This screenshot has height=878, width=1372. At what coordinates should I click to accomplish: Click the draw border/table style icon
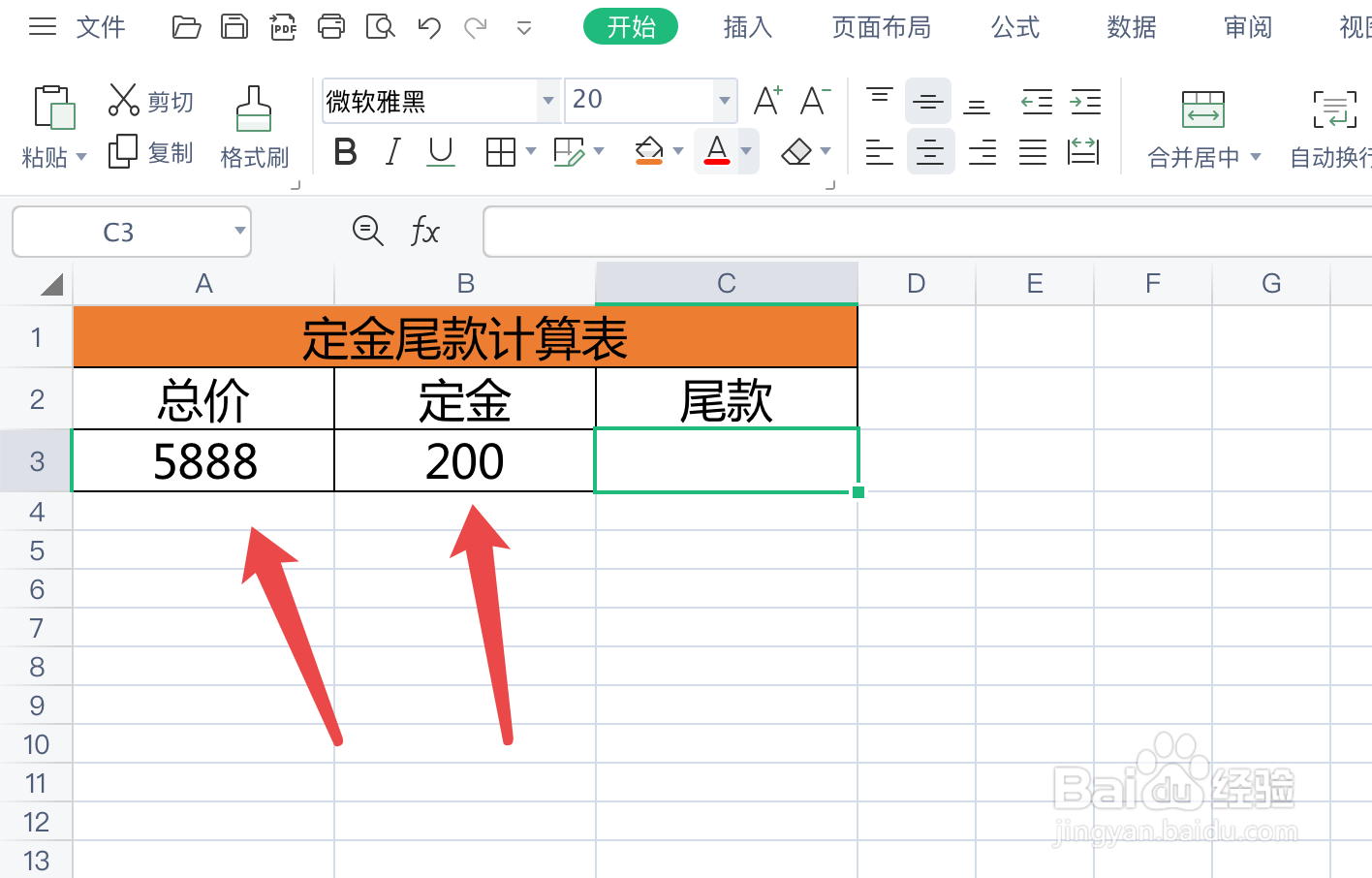coord(569,152)
